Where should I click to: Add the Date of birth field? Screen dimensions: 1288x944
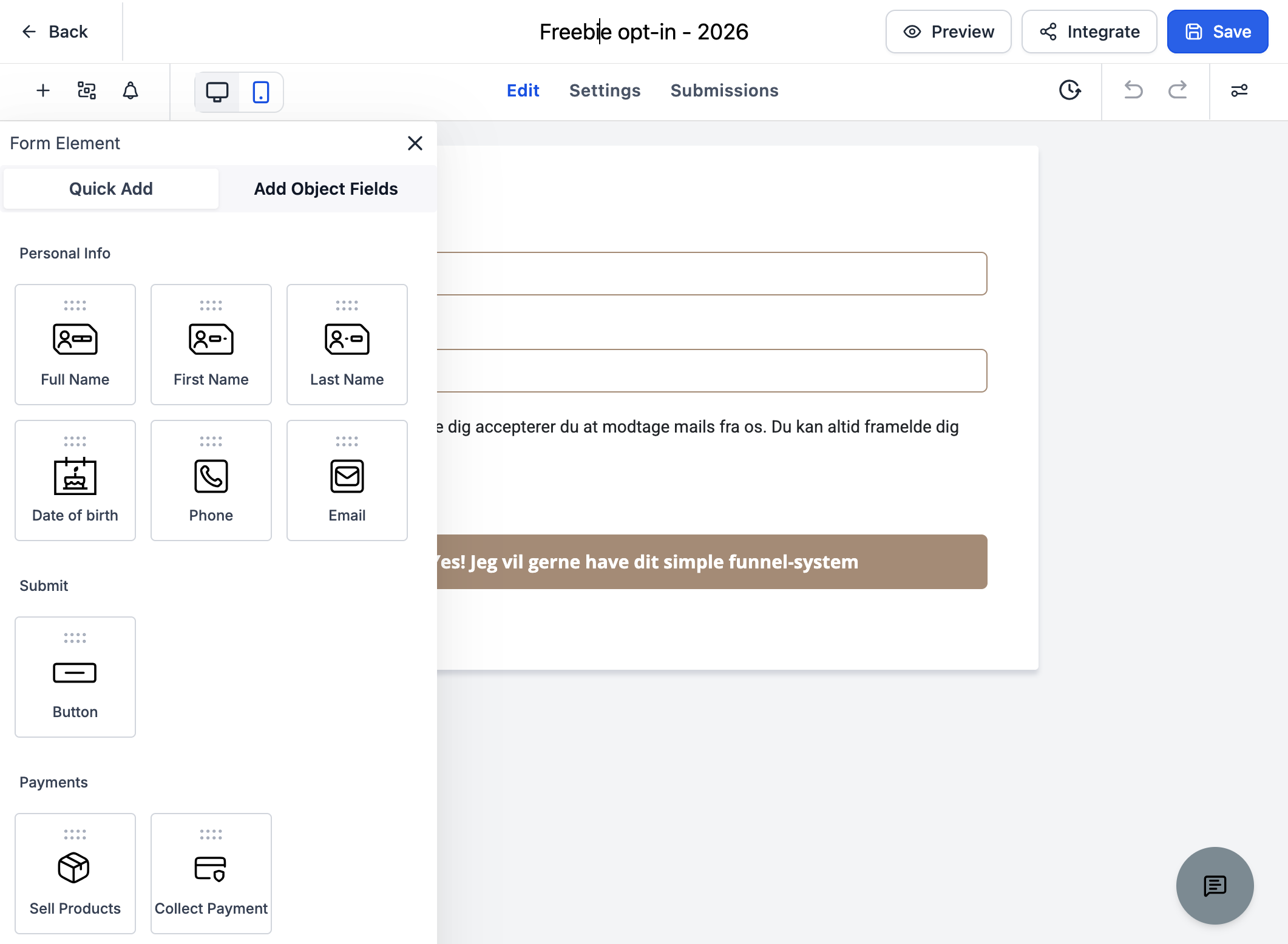tap(75, 480)
